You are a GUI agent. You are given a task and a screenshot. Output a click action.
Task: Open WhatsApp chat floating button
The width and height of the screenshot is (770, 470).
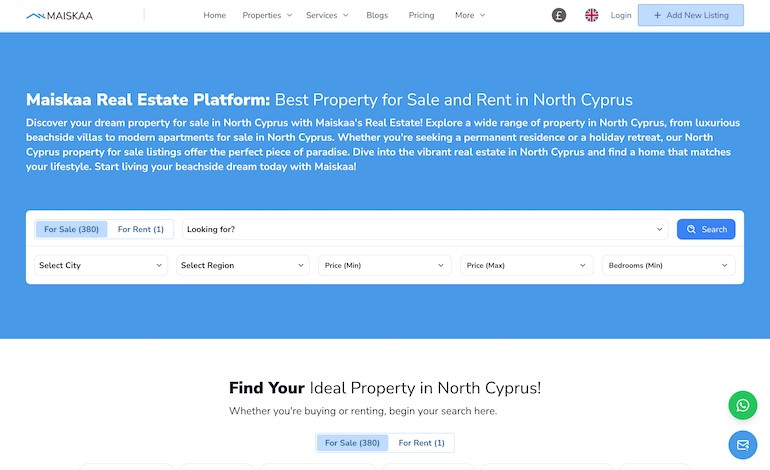pyautogui.click(x=742, y=405)
